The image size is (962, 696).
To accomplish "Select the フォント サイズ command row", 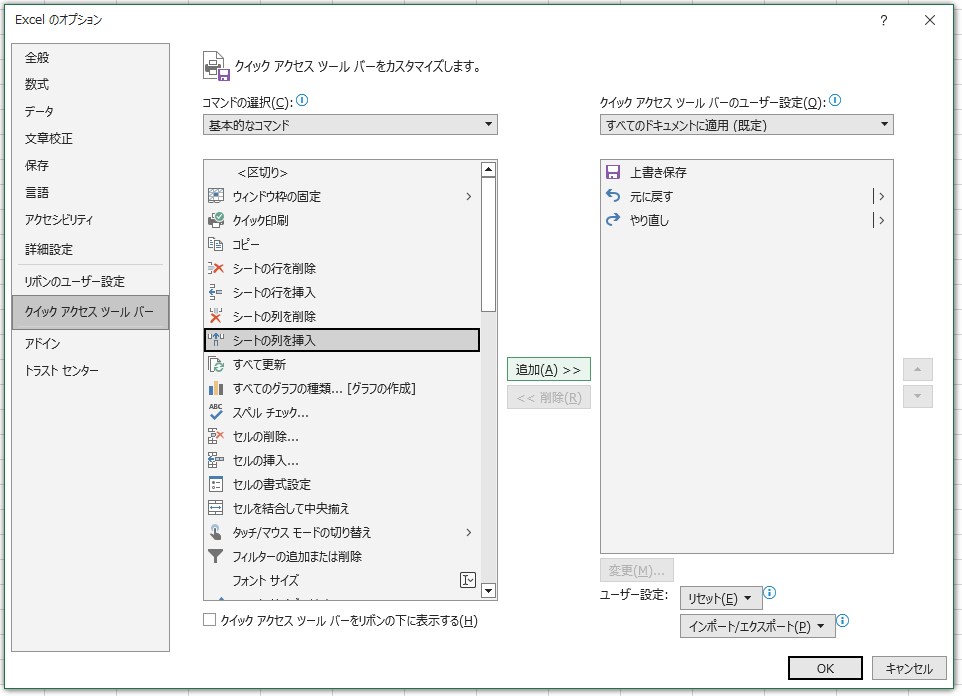I will (342, 580).
